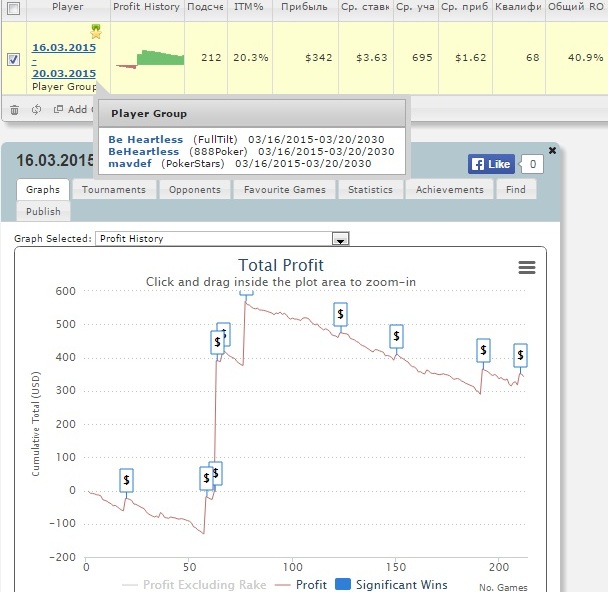Image resolution: width=608 pixels, height=592 pixels.
Task: Open the Be Heartless FullTilt player link
Action: [x=145, y=140]
